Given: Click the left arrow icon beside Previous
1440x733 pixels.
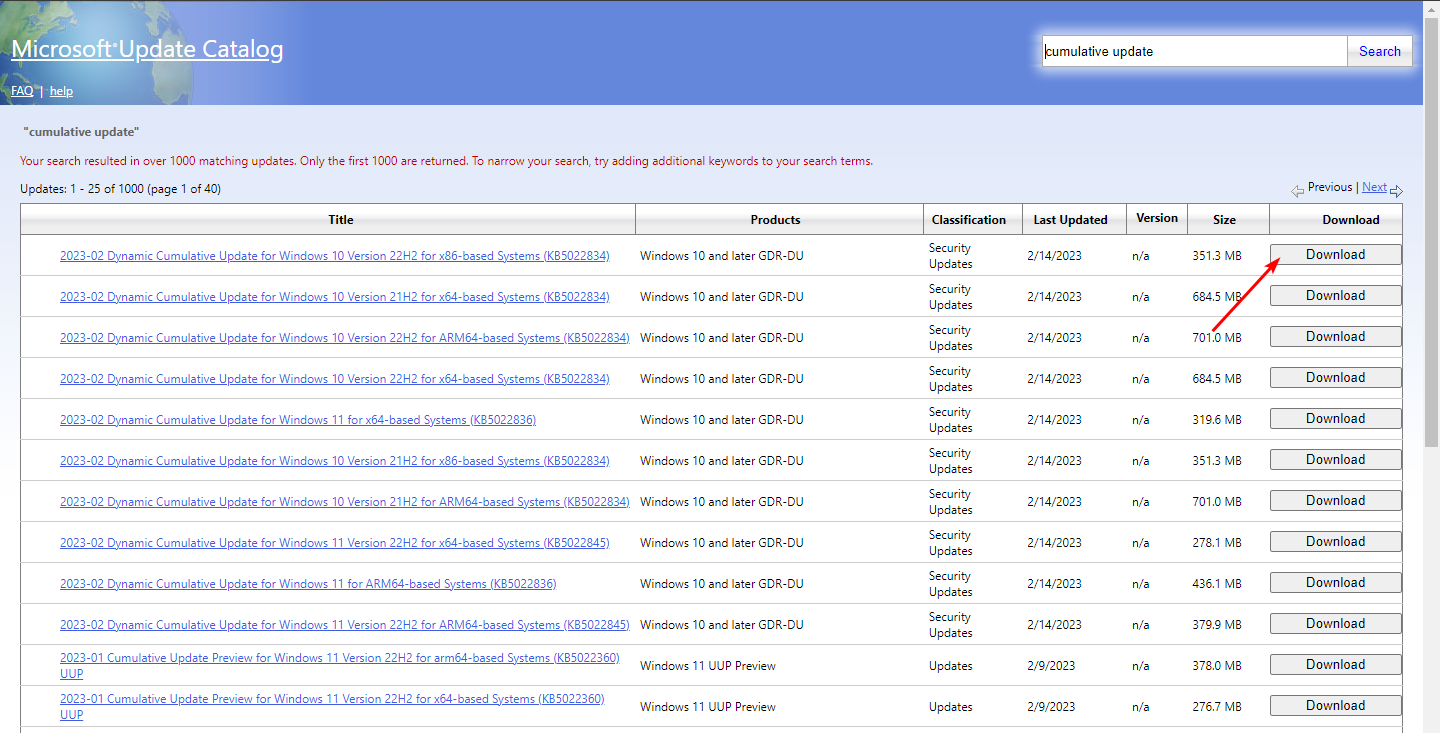Looking at the screenshot, I should click(x=1297, y=190).
